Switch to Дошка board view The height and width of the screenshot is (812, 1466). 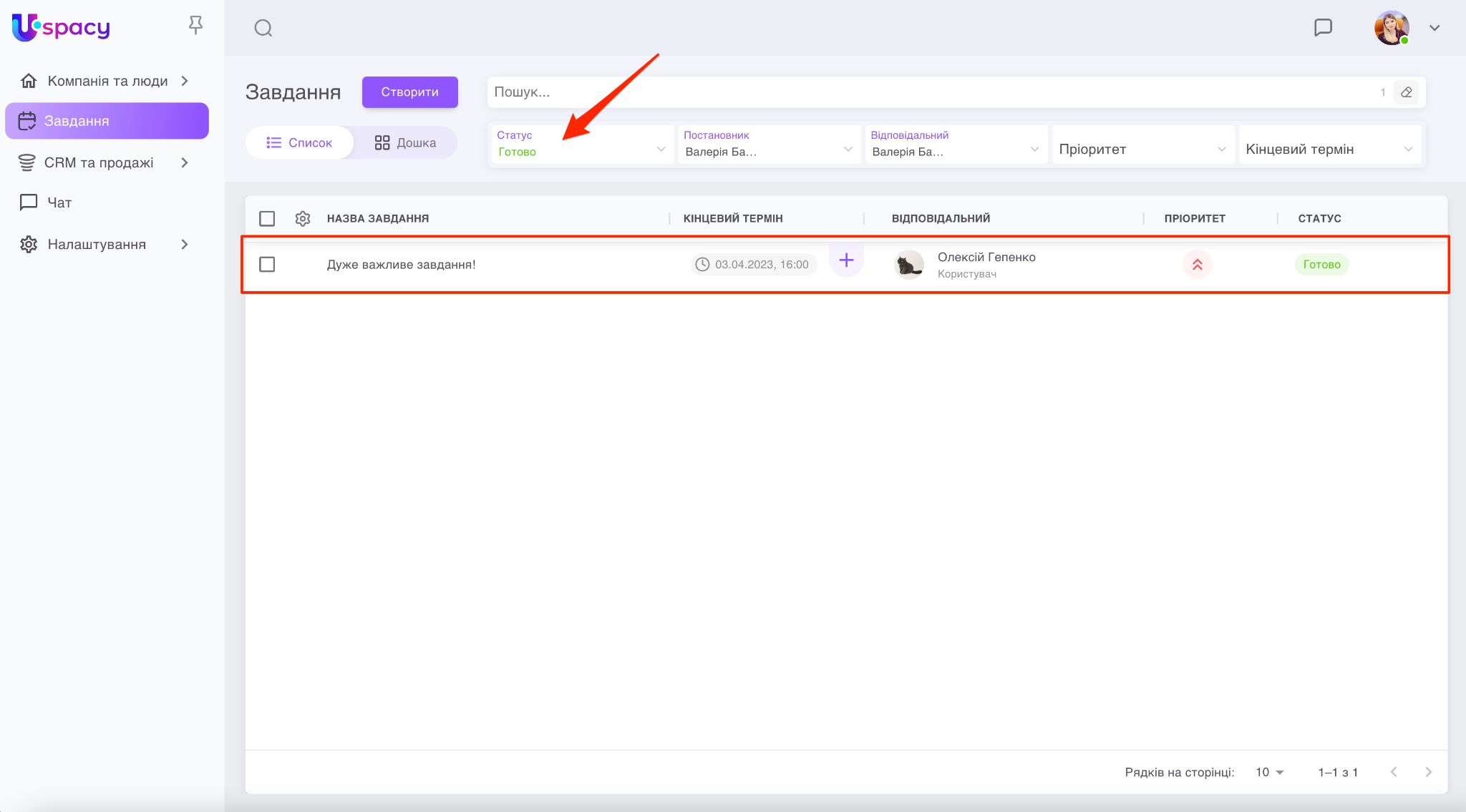pyautogui.click(x=405, y=143)
